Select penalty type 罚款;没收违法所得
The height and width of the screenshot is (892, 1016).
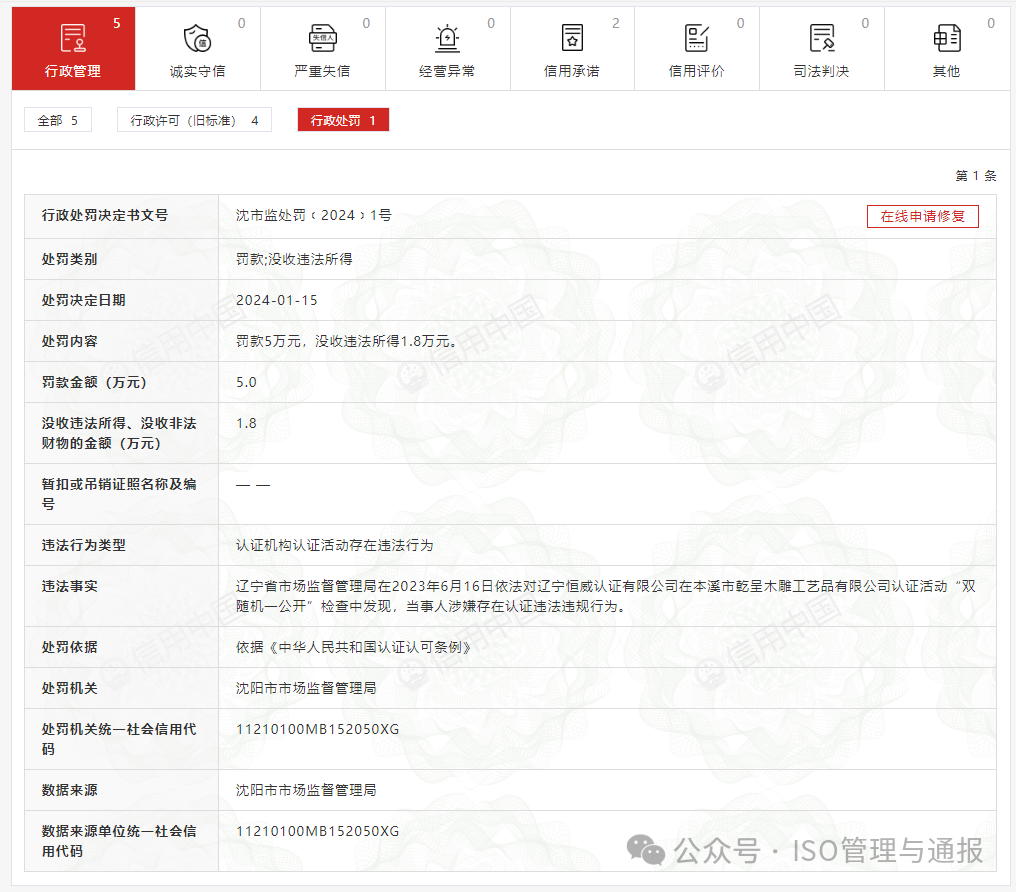pos(294,259)
